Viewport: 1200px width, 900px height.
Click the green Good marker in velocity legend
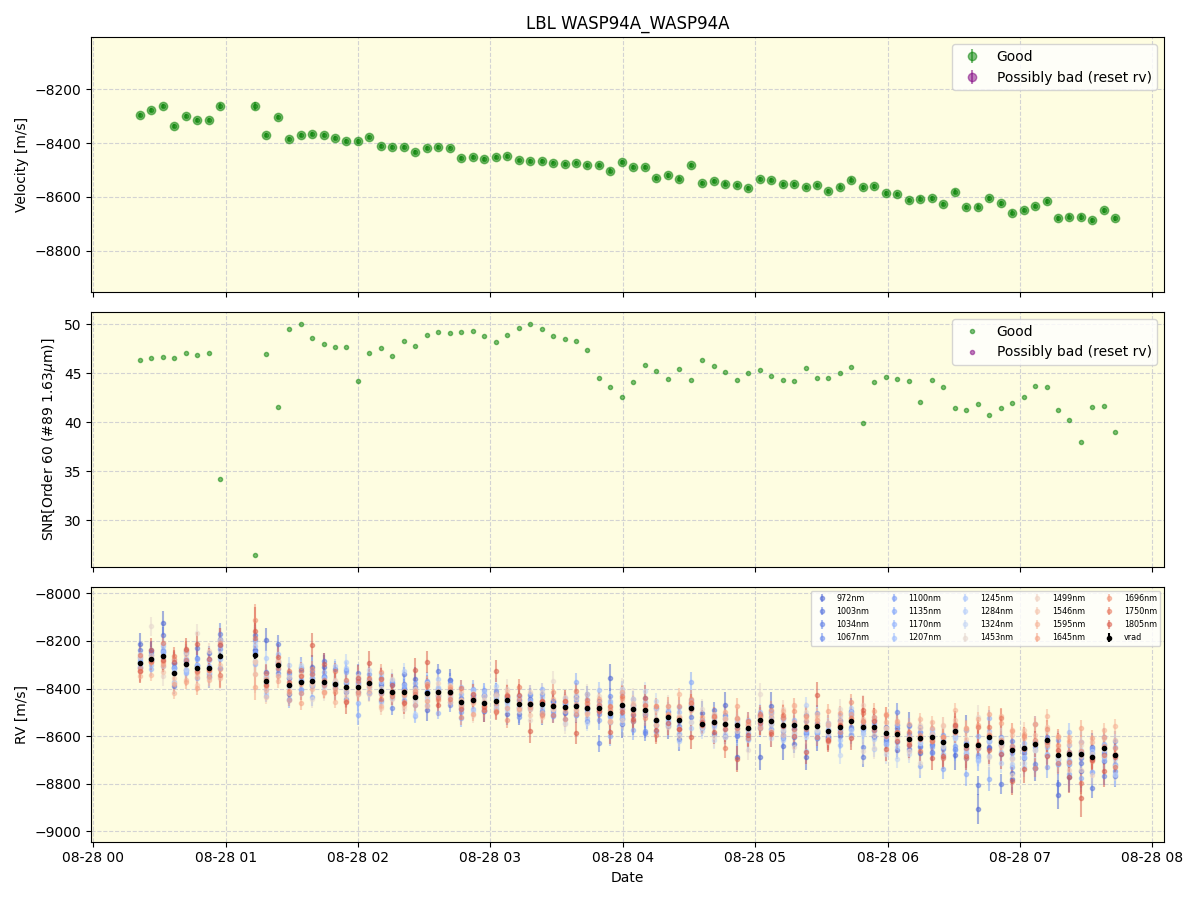[x=972, y=57]
